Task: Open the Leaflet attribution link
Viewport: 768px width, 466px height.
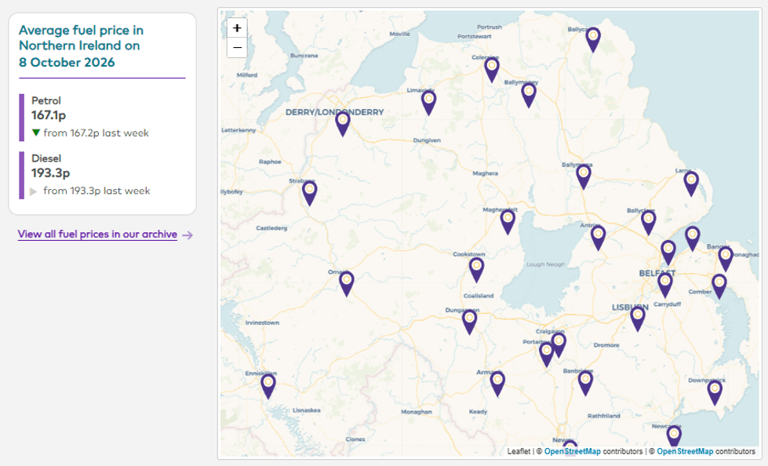Action: click(518, 451)
